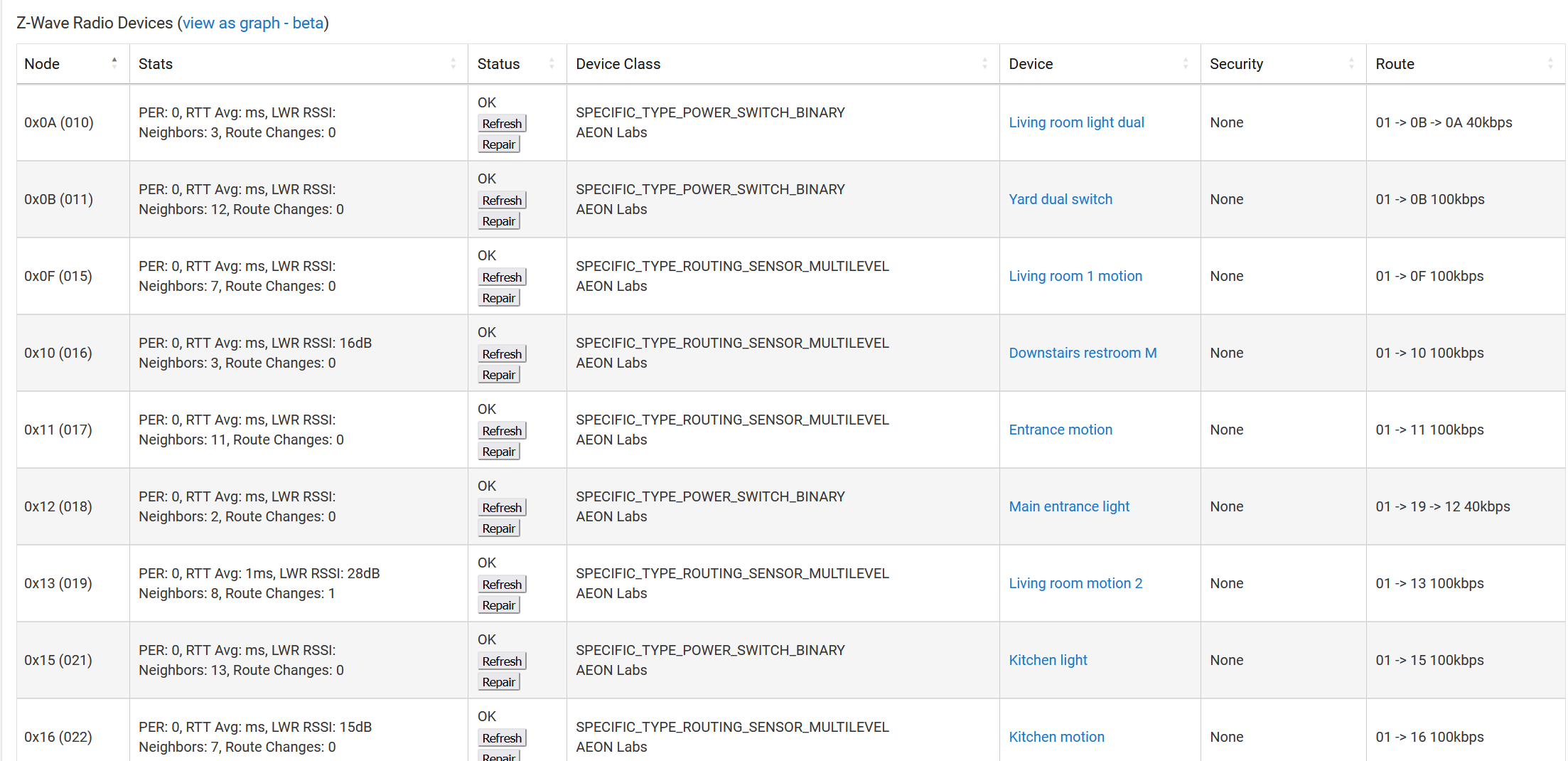The image size is (1568, 761).
Task: Sort table by Security column arrow
Action: click(x=1351, y=63)
